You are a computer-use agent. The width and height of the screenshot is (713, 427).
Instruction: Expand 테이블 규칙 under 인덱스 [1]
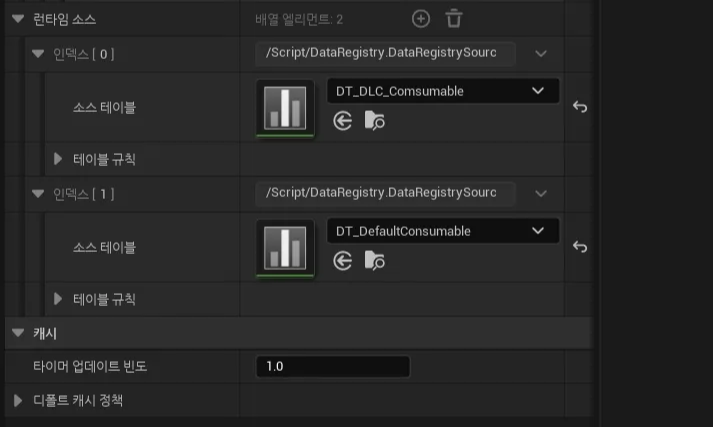point(58,299)
